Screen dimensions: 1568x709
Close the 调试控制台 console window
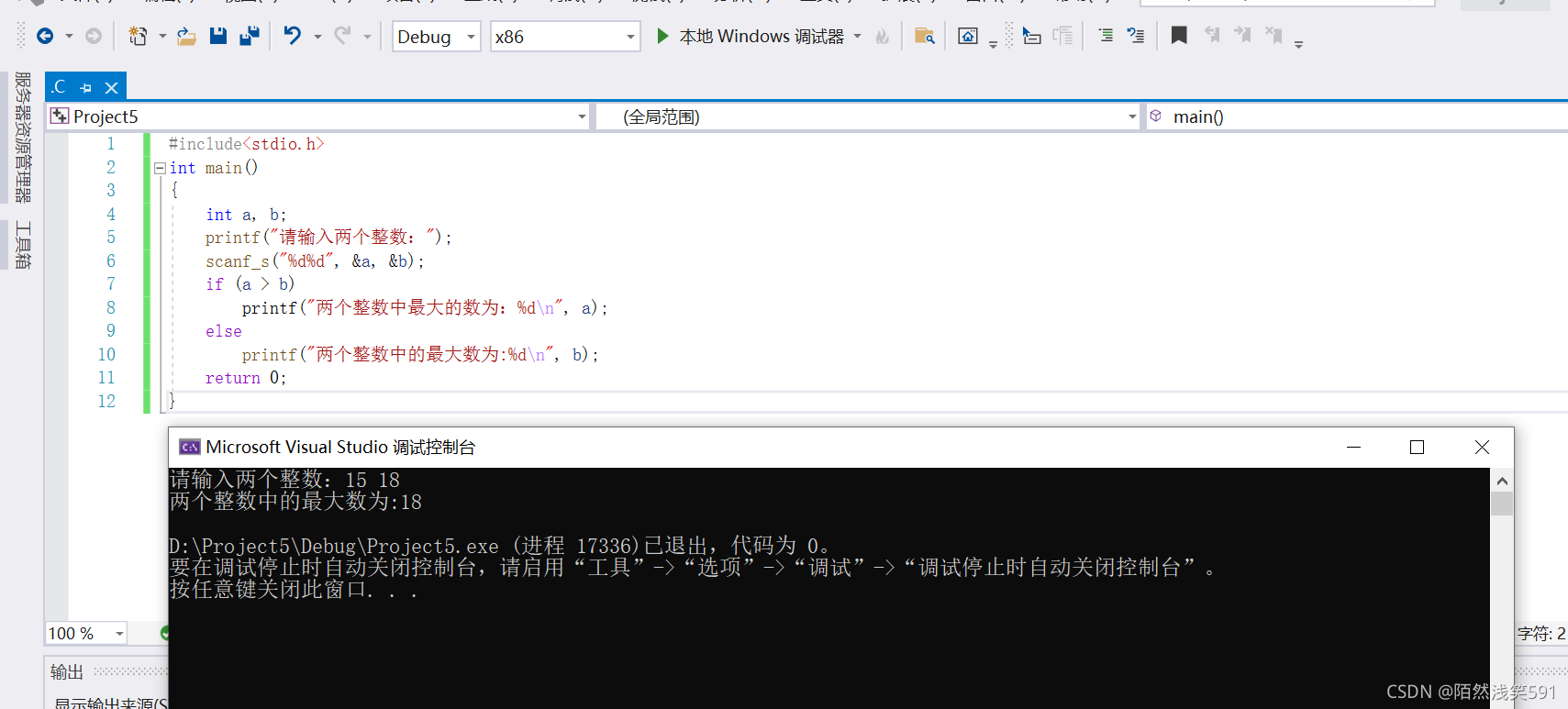click(1482, 447)
